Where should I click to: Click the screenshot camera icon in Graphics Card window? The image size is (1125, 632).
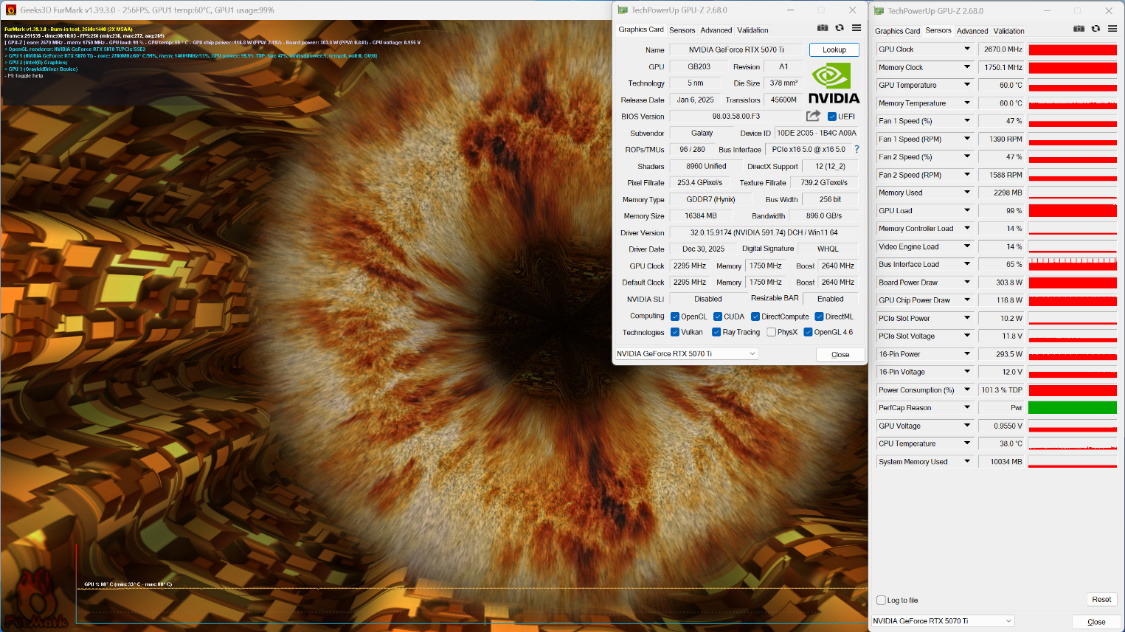coord(822,28)
